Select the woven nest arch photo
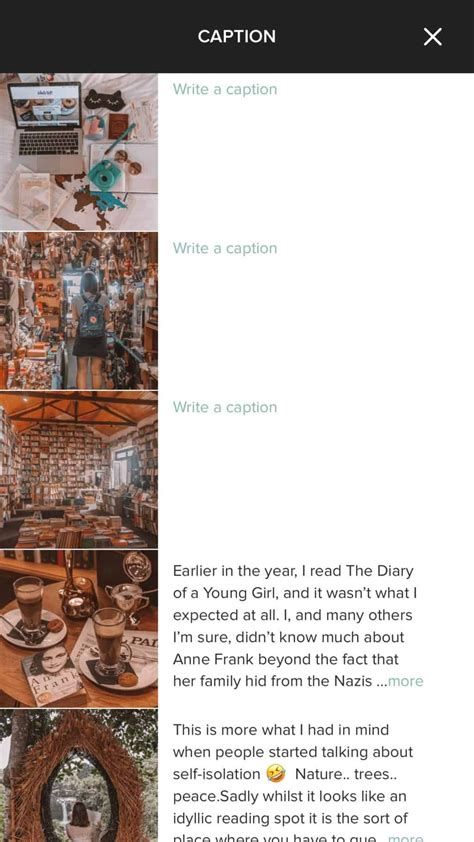Screen dimensions: 474x842 tap(79, 775)
